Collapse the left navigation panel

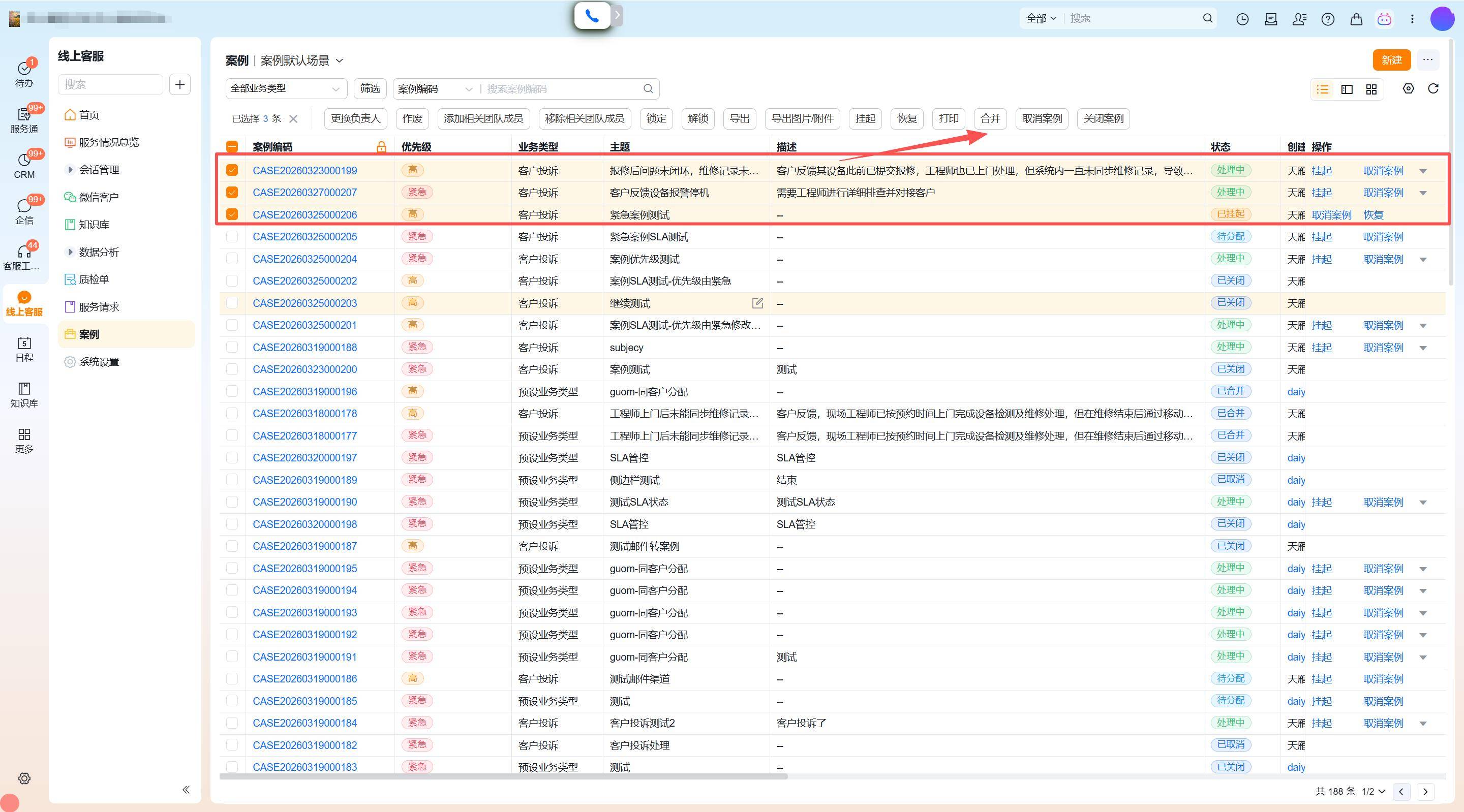(186, 789)
